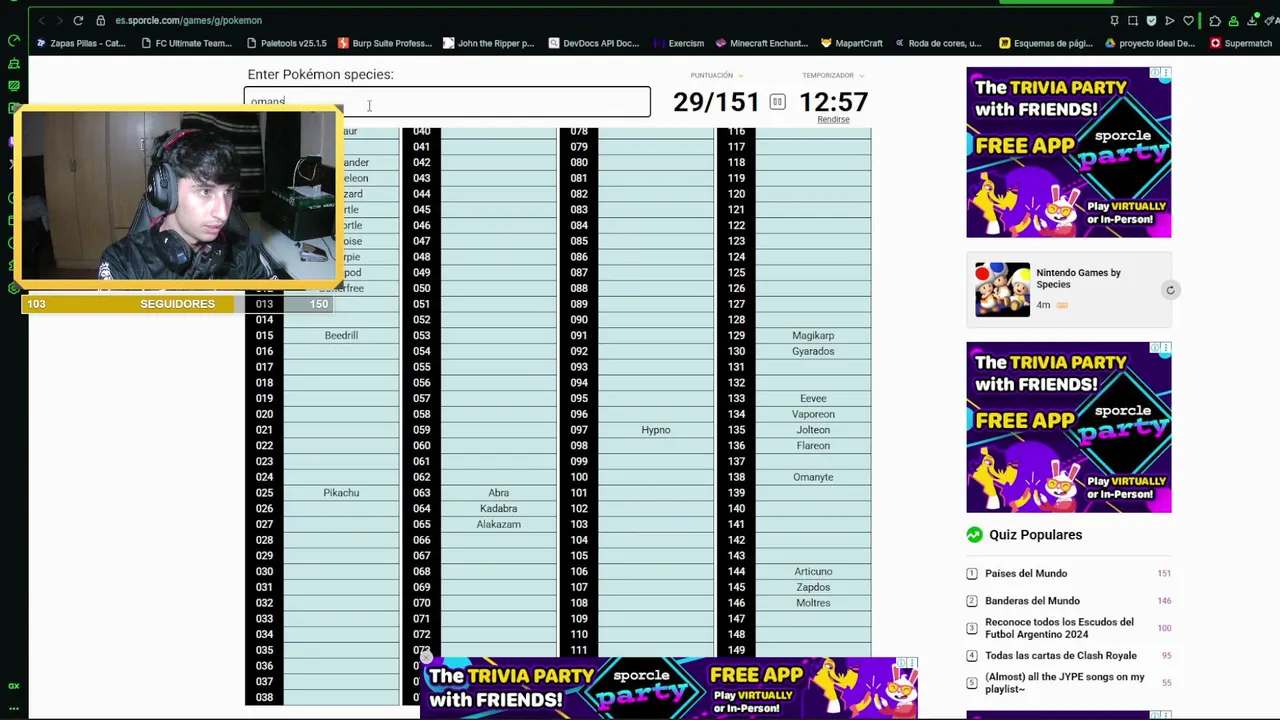Screen dimensions: 1280x720
Task: Click the Flareon answer cell
Action: click(x=813, y=446)
